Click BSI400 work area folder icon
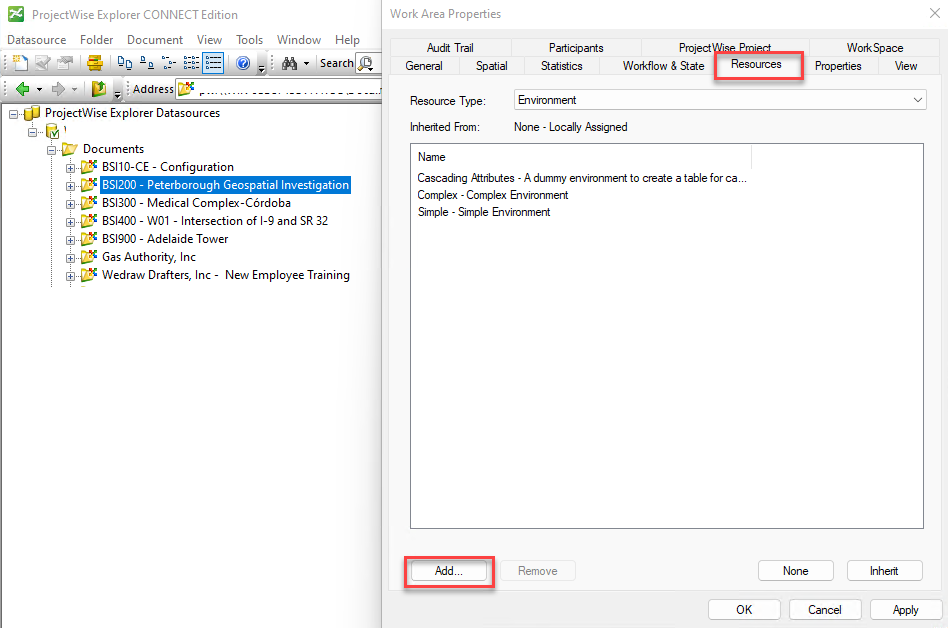This screenshot has height=628, width=948. point(89,221)
